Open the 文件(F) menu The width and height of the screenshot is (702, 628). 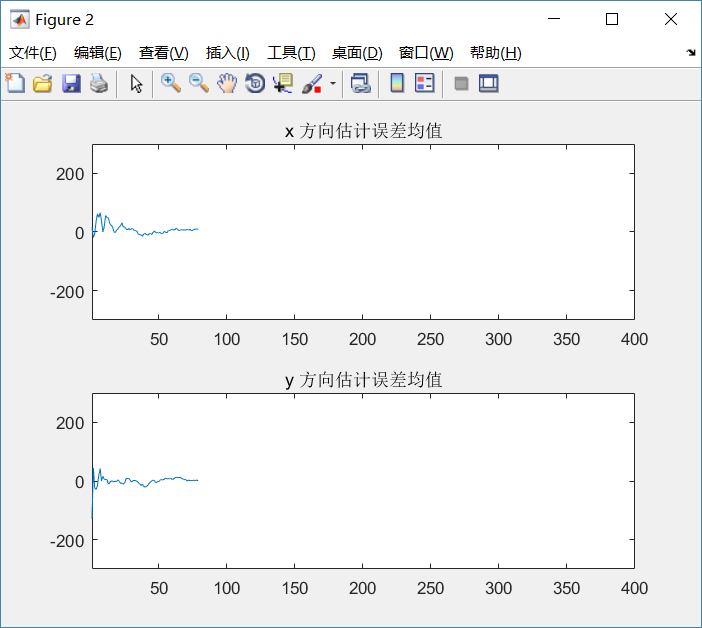[x=33, y=53]
